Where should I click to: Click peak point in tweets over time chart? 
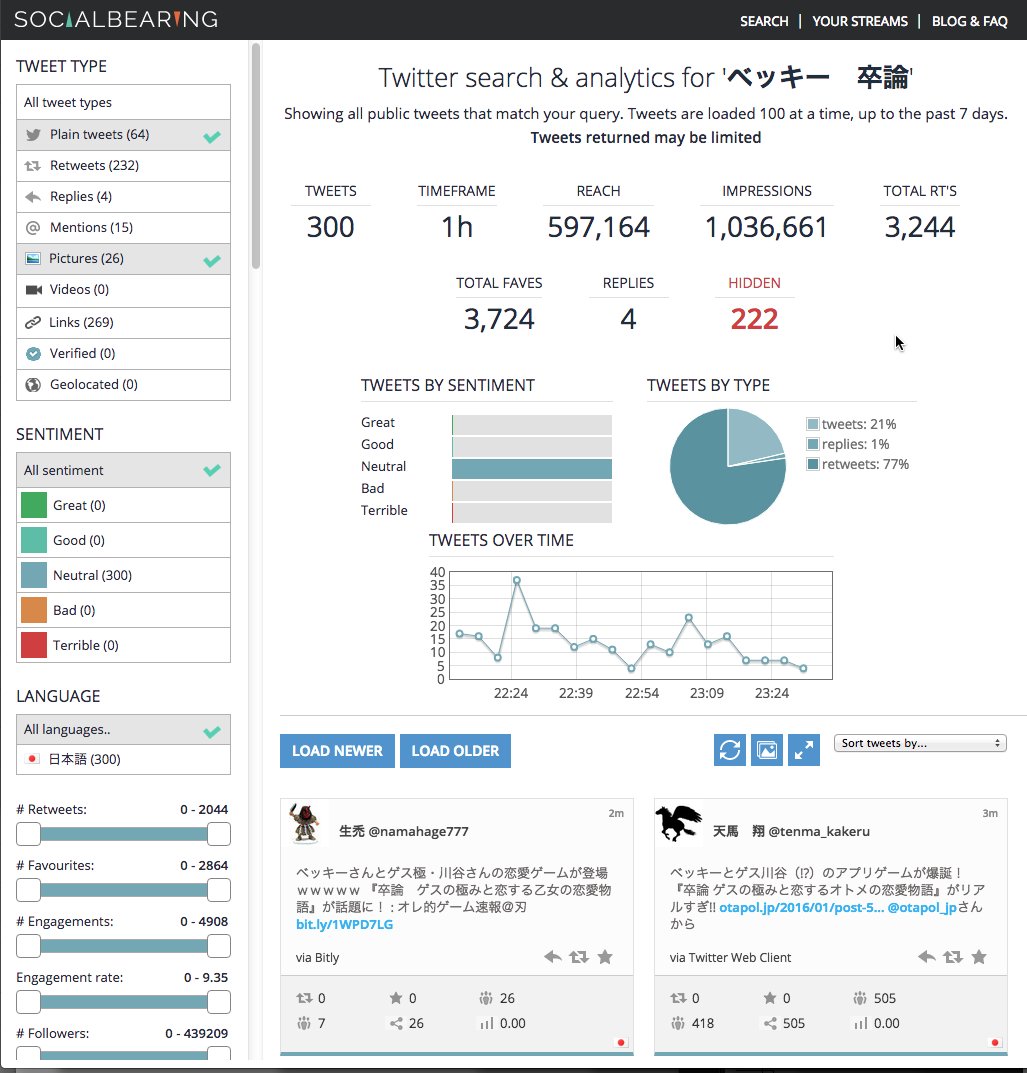(517, 580)
